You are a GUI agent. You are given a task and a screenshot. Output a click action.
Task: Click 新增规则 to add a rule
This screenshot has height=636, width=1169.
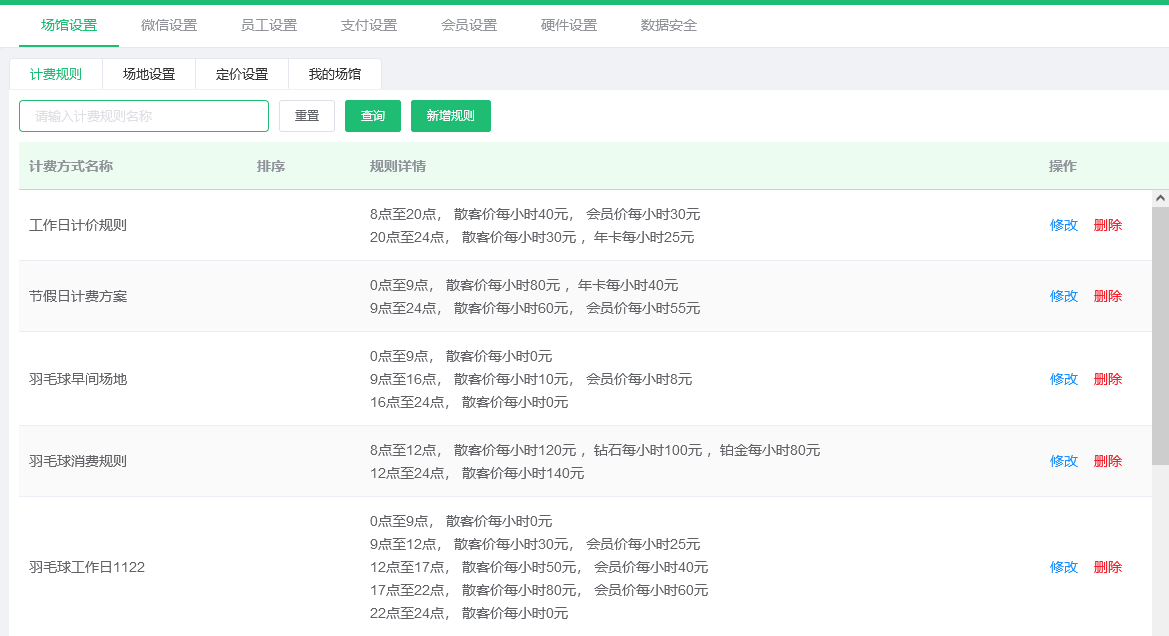pos(450,116)
